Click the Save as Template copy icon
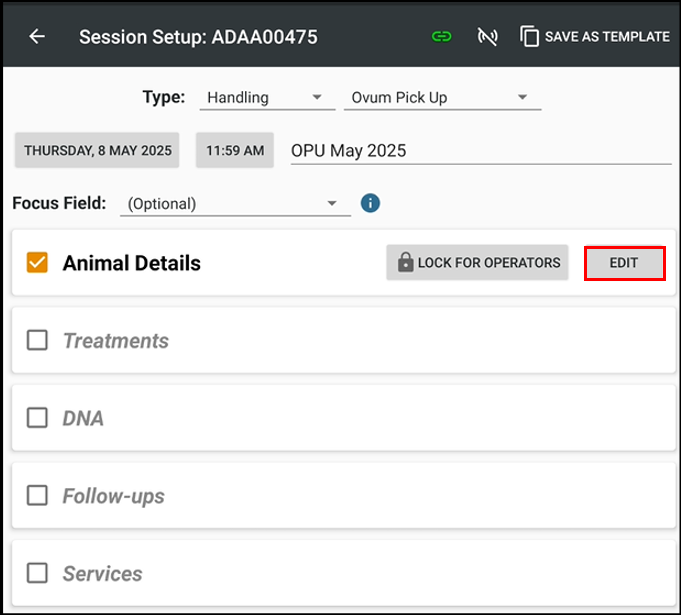The height and width of the screenshot is (615, 681). click(x=529, y=36)
